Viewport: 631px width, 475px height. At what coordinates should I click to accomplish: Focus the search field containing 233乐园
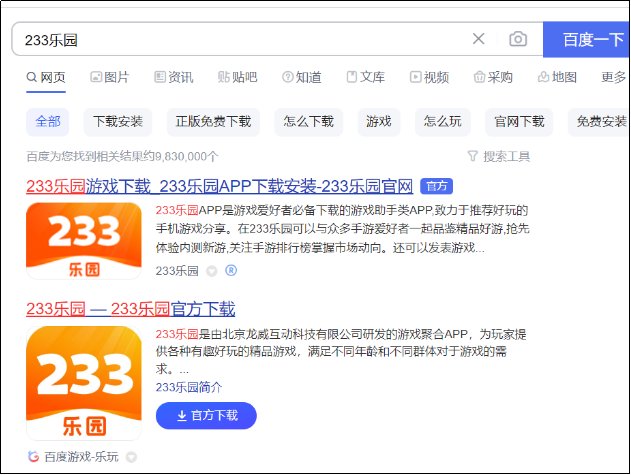pyautogui.click(x=241, y=39)
